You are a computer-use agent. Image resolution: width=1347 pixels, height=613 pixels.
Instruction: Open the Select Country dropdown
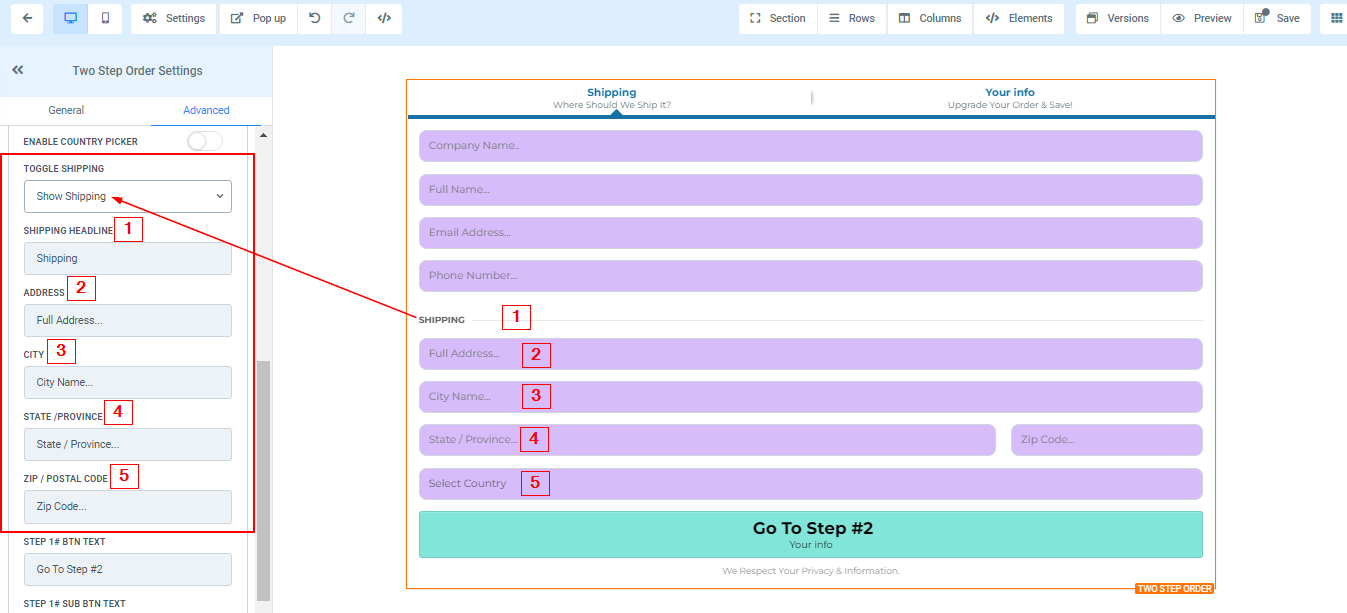point(810,484)
